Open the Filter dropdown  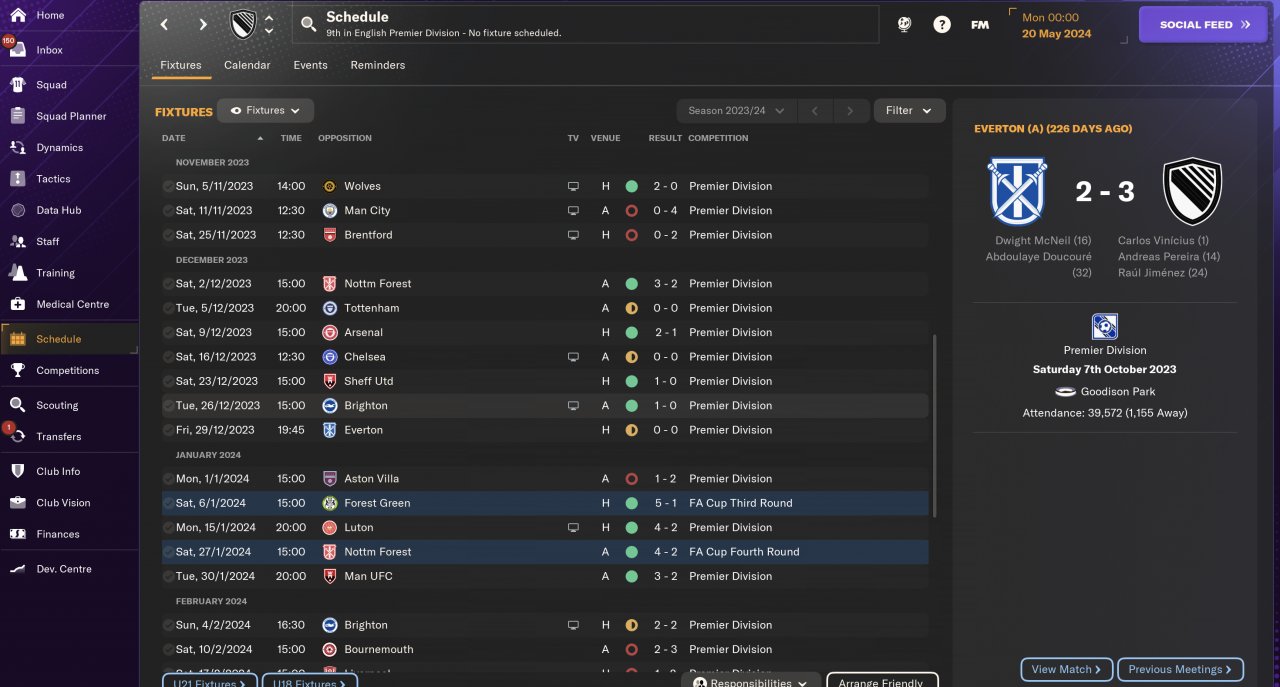(x=909, y=111)
